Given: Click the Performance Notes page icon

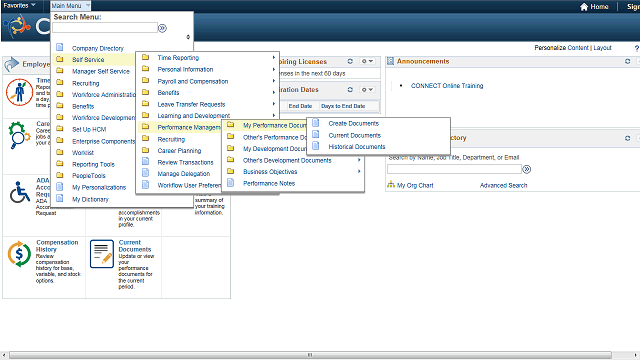Looking at the screenshot, I should pos(230,182).
